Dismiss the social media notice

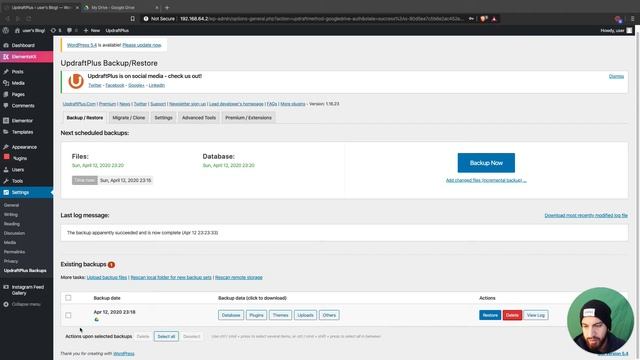tap(616, 76)
